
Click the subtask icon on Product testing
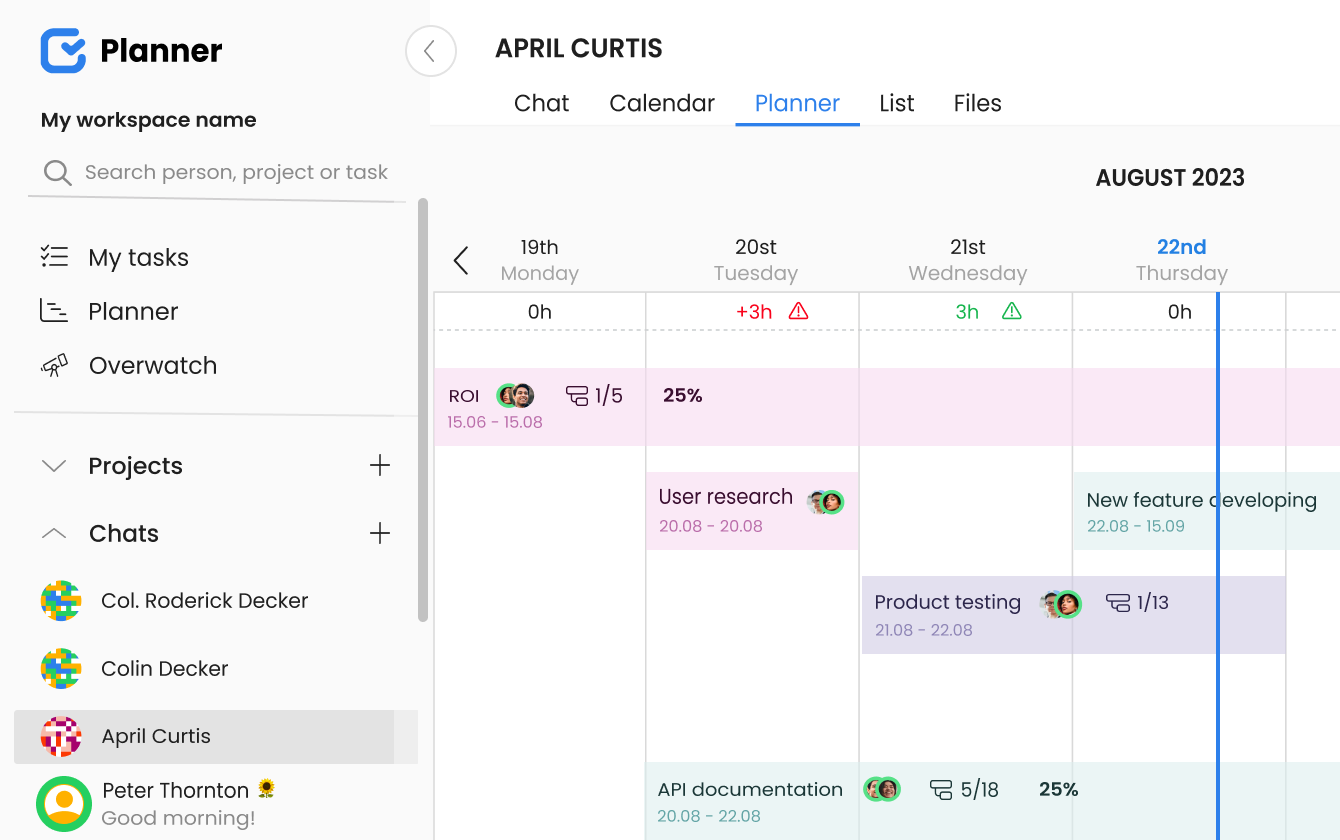click(x=1118, y=602)
